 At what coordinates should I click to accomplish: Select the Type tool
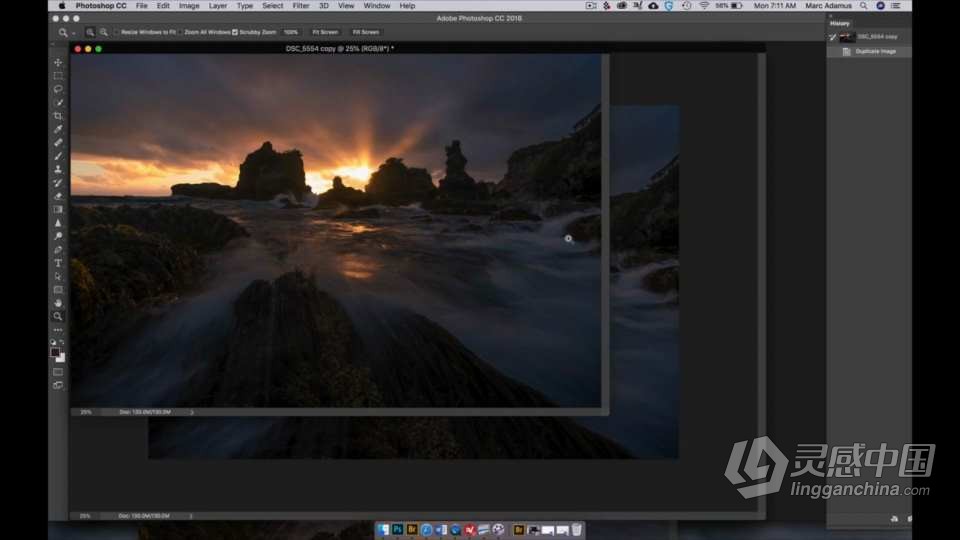(x=58, y=263)
